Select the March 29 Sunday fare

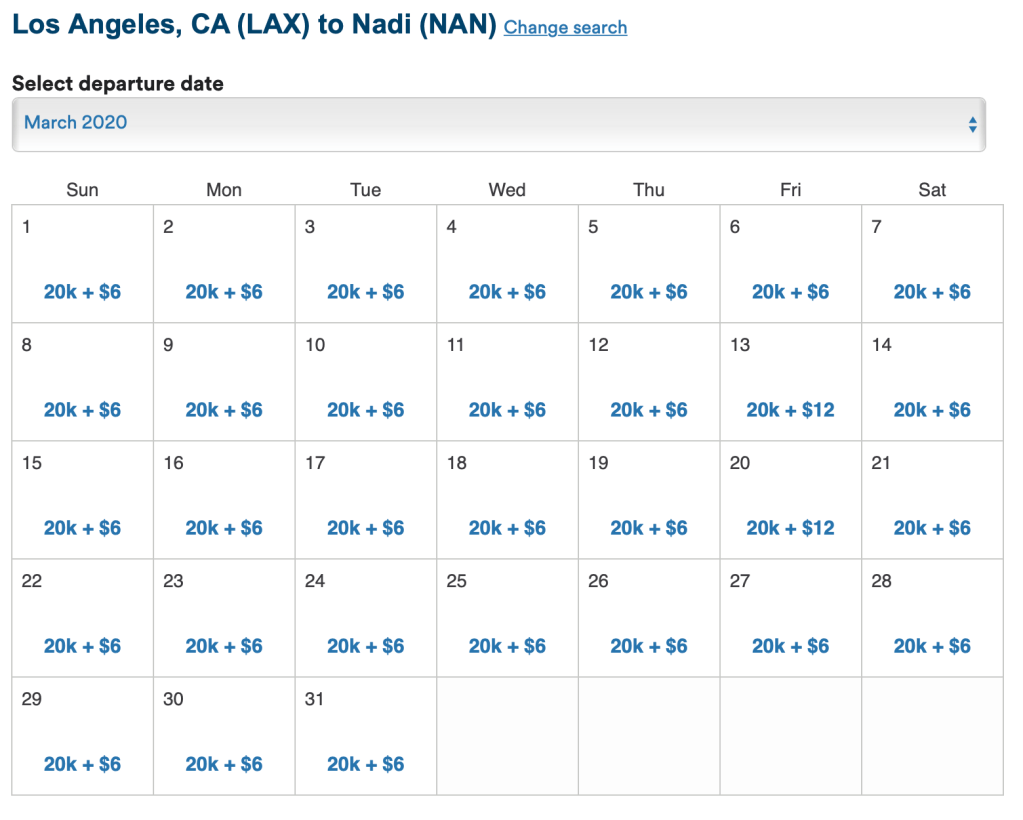tap(82, 764)
